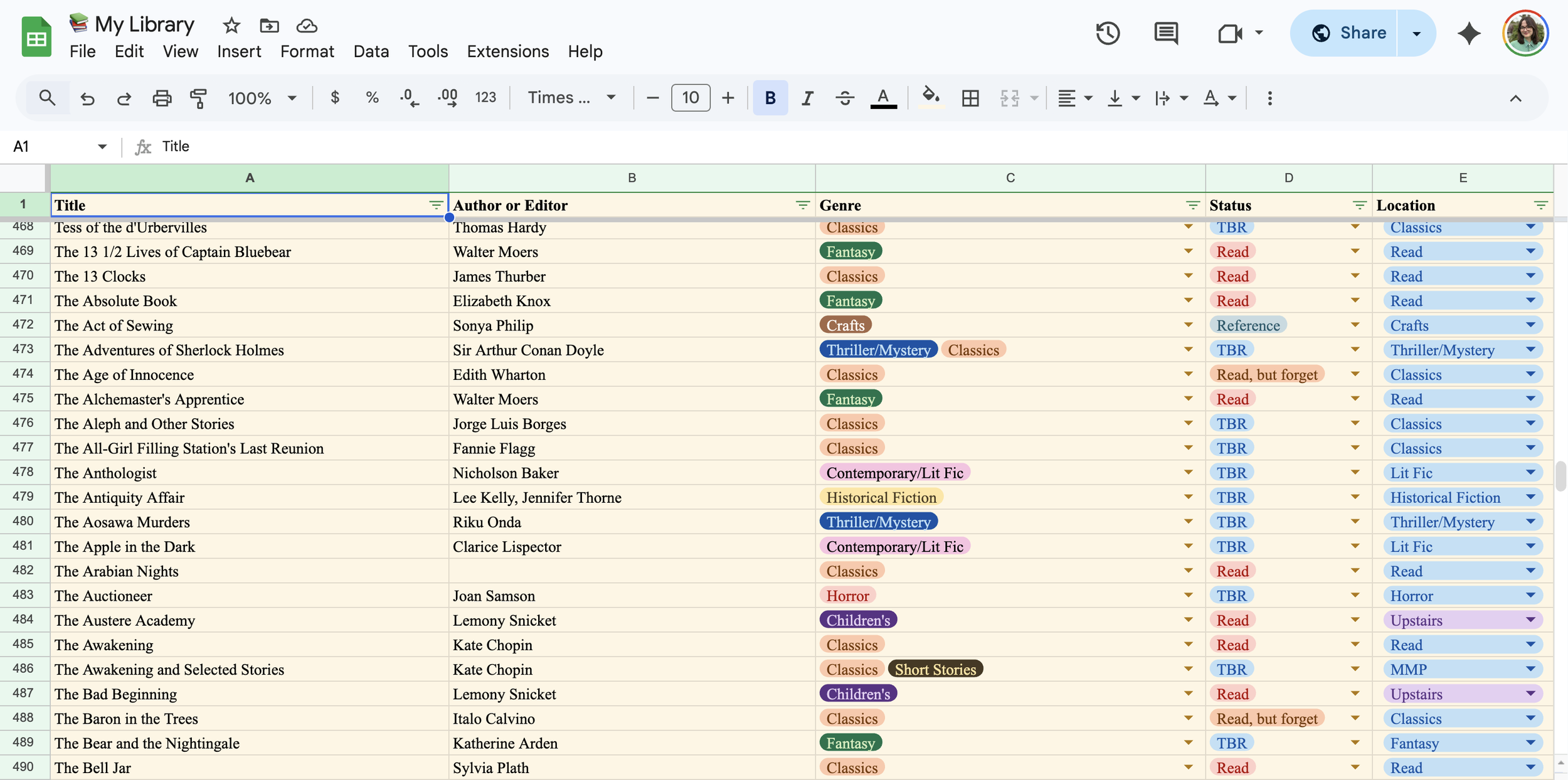Open the filter on the Status column header

click(x=1359, y=205)
